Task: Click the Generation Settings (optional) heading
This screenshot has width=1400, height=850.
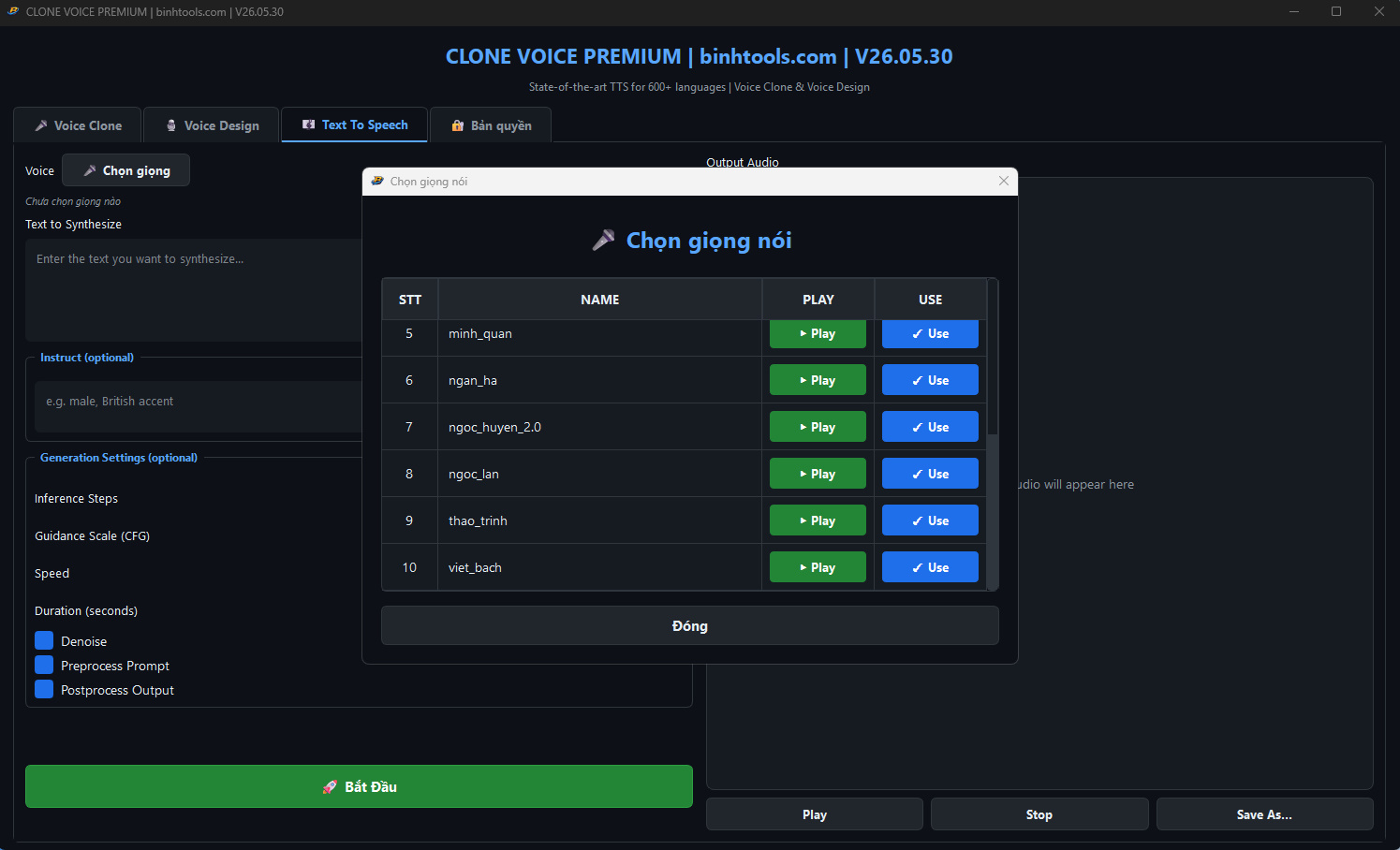Action: [x=119, y=458]
